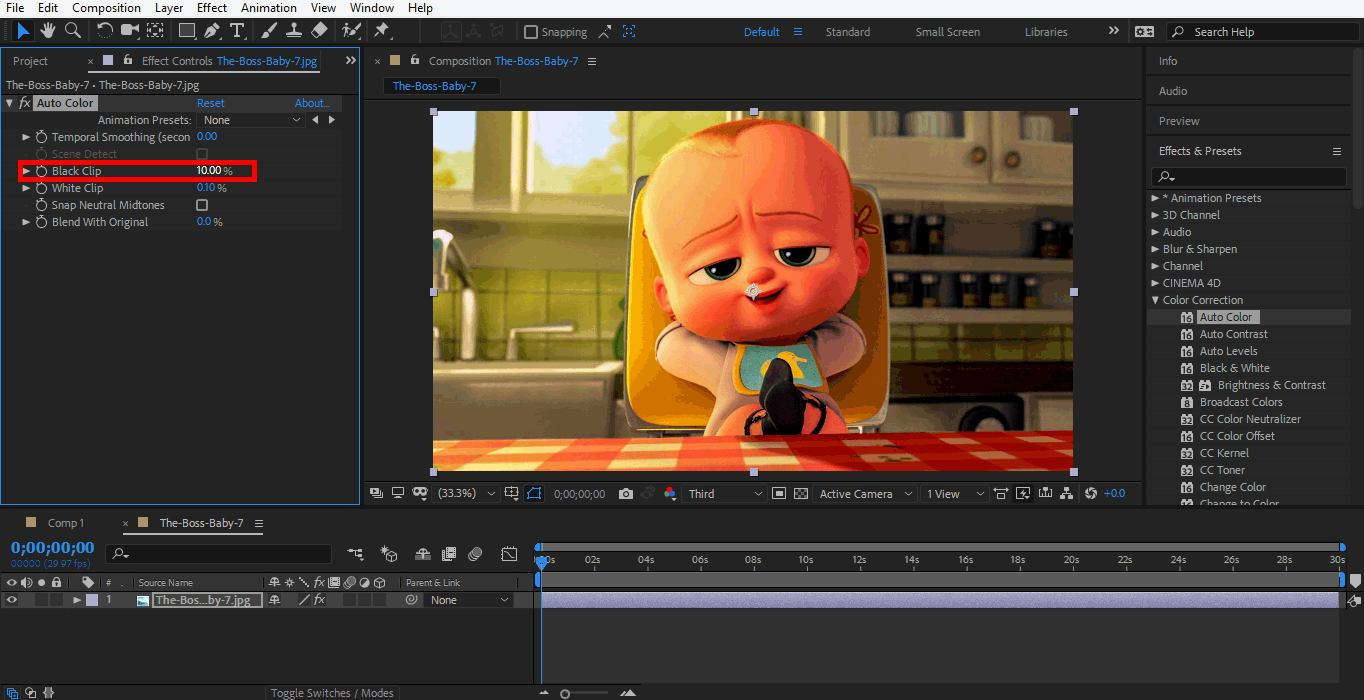The width and height of the screenshot is (1364, 700).
Task: Open the Composition menu
Action: [x=106, y=8]
